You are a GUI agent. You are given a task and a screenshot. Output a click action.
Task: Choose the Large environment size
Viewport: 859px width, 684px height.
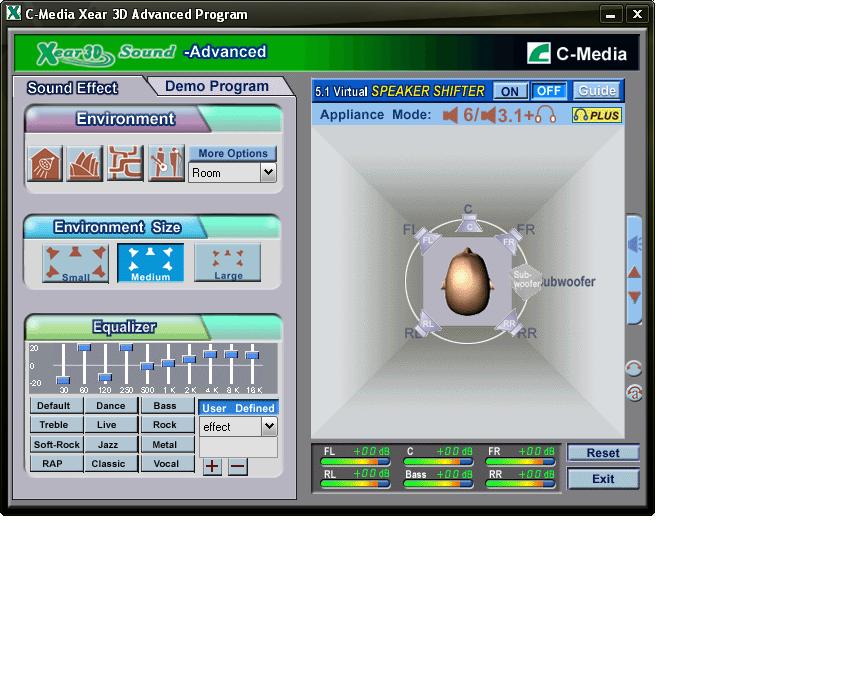coord(227,263)
